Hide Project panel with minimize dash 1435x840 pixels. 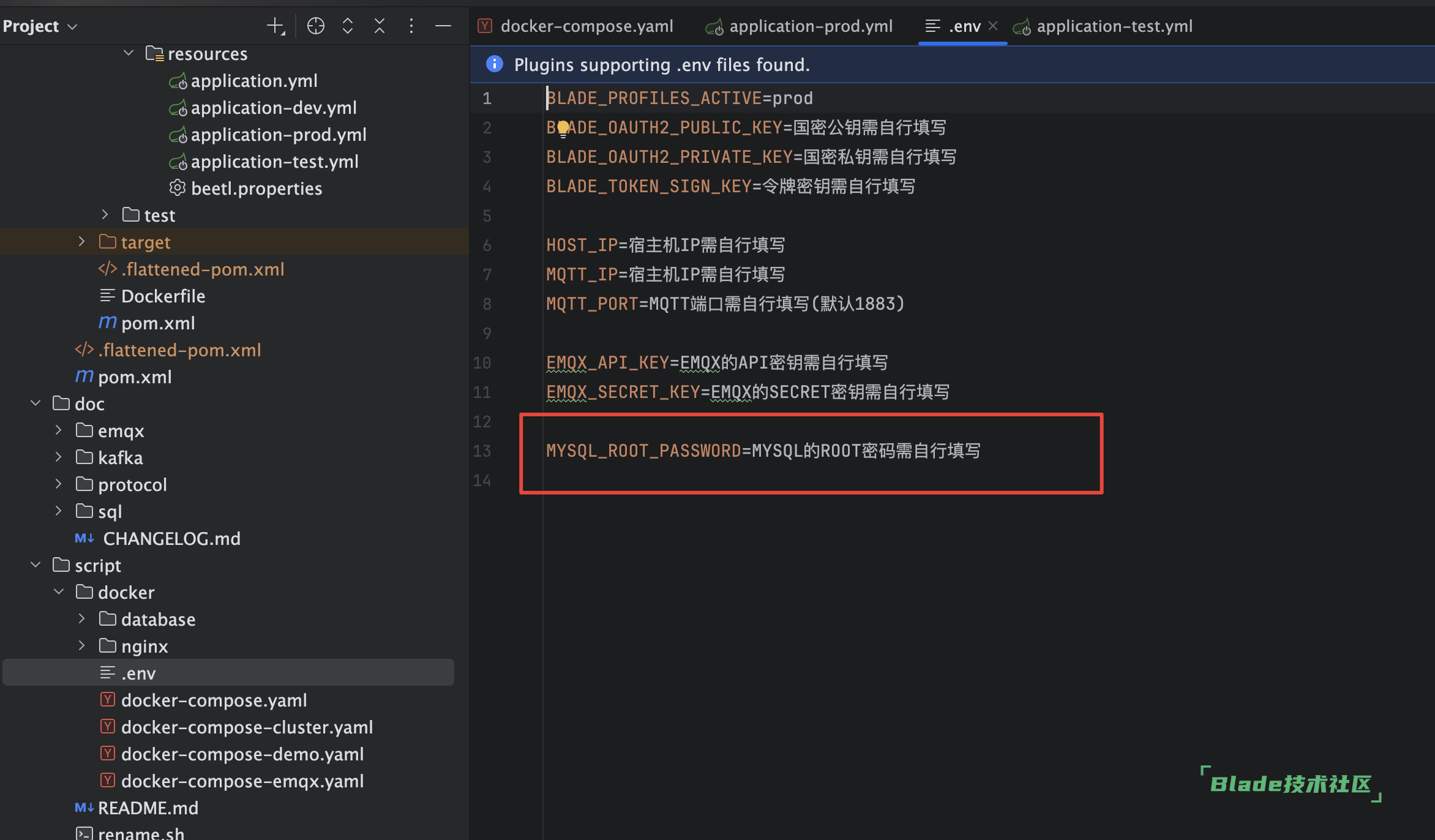coord(443,26)
